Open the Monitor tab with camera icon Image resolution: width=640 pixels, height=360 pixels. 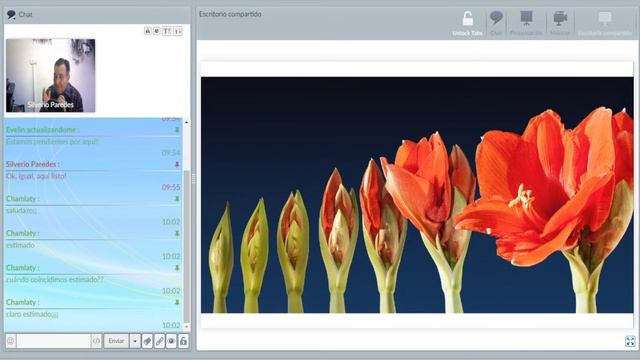click(x=560, y=23)
